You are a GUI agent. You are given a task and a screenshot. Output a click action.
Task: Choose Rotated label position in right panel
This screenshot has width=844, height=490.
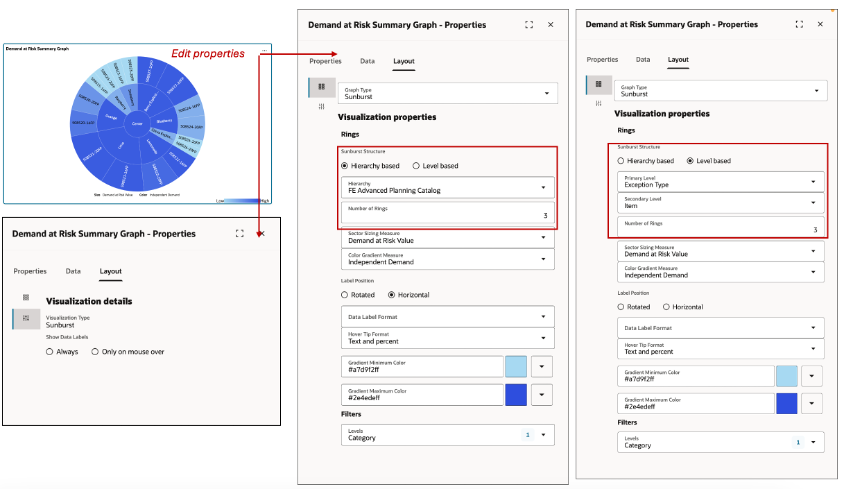[x=621, y=307]
